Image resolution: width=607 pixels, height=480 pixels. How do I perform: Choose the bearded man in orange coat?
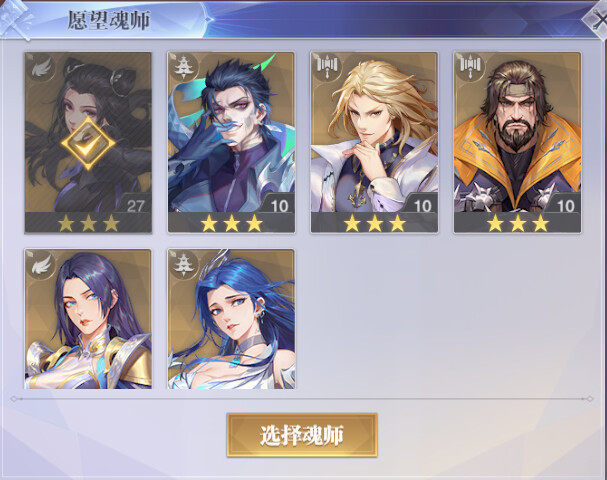(x=517, y=142)
